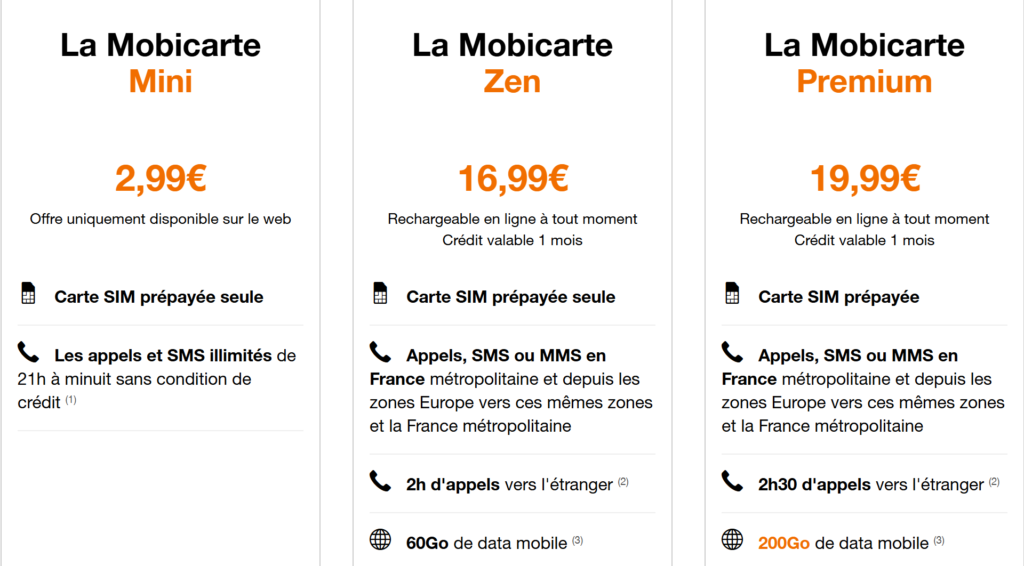
Task: Open the La Mobicarte Mini title
Action: tap(161, 63)
